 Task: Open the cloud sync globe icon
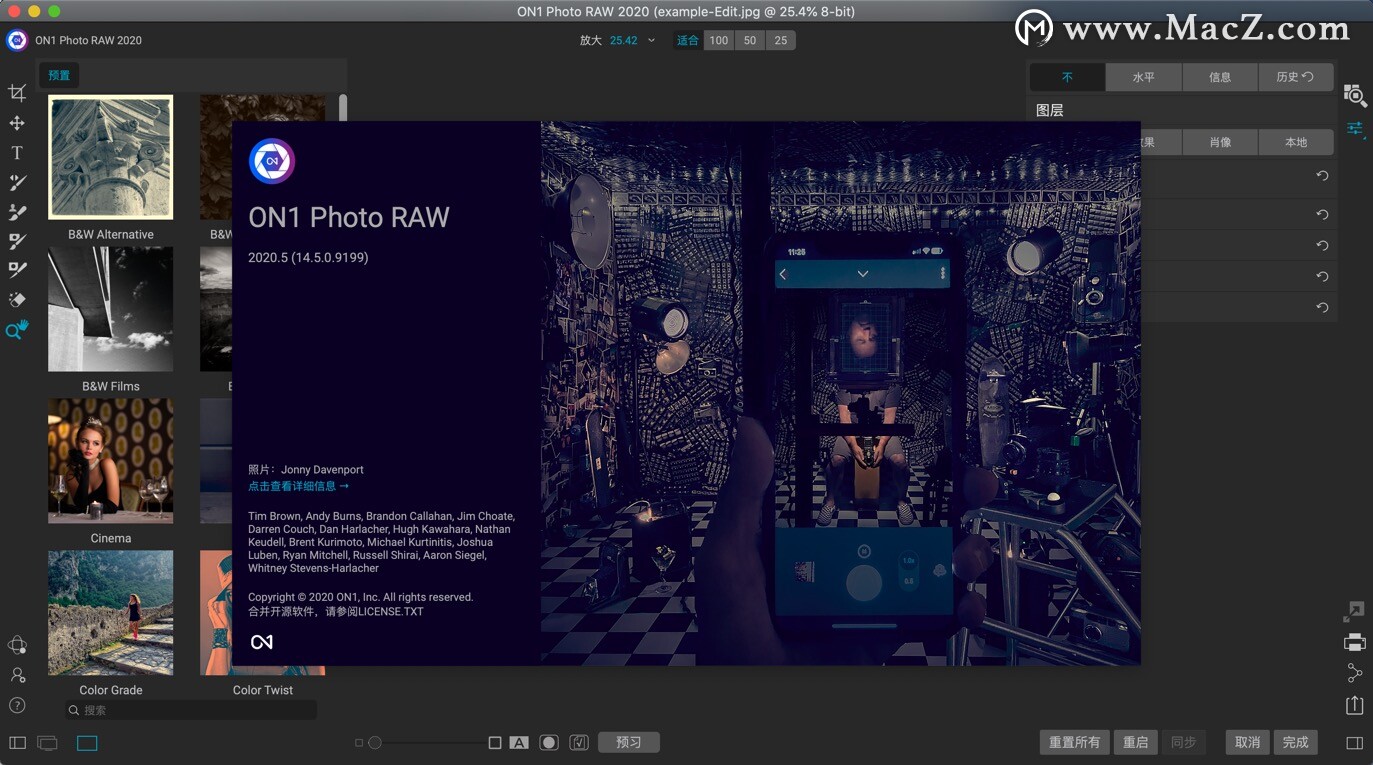(17, 645)
